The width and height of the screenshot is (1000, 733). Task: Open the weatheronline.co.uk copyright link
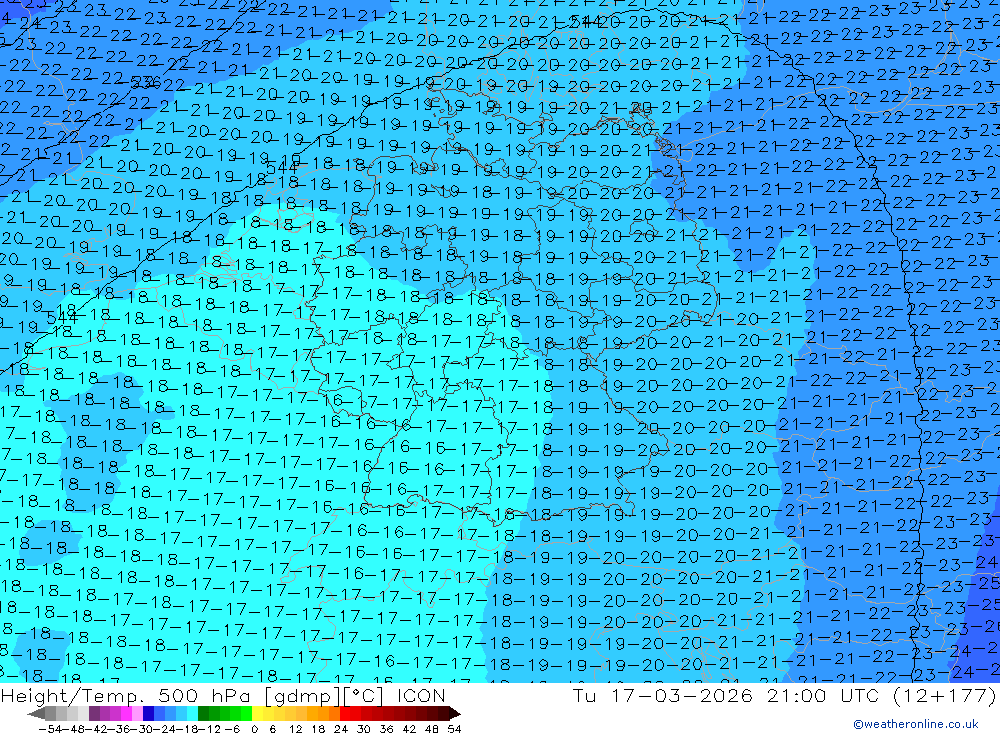point(915,724)
